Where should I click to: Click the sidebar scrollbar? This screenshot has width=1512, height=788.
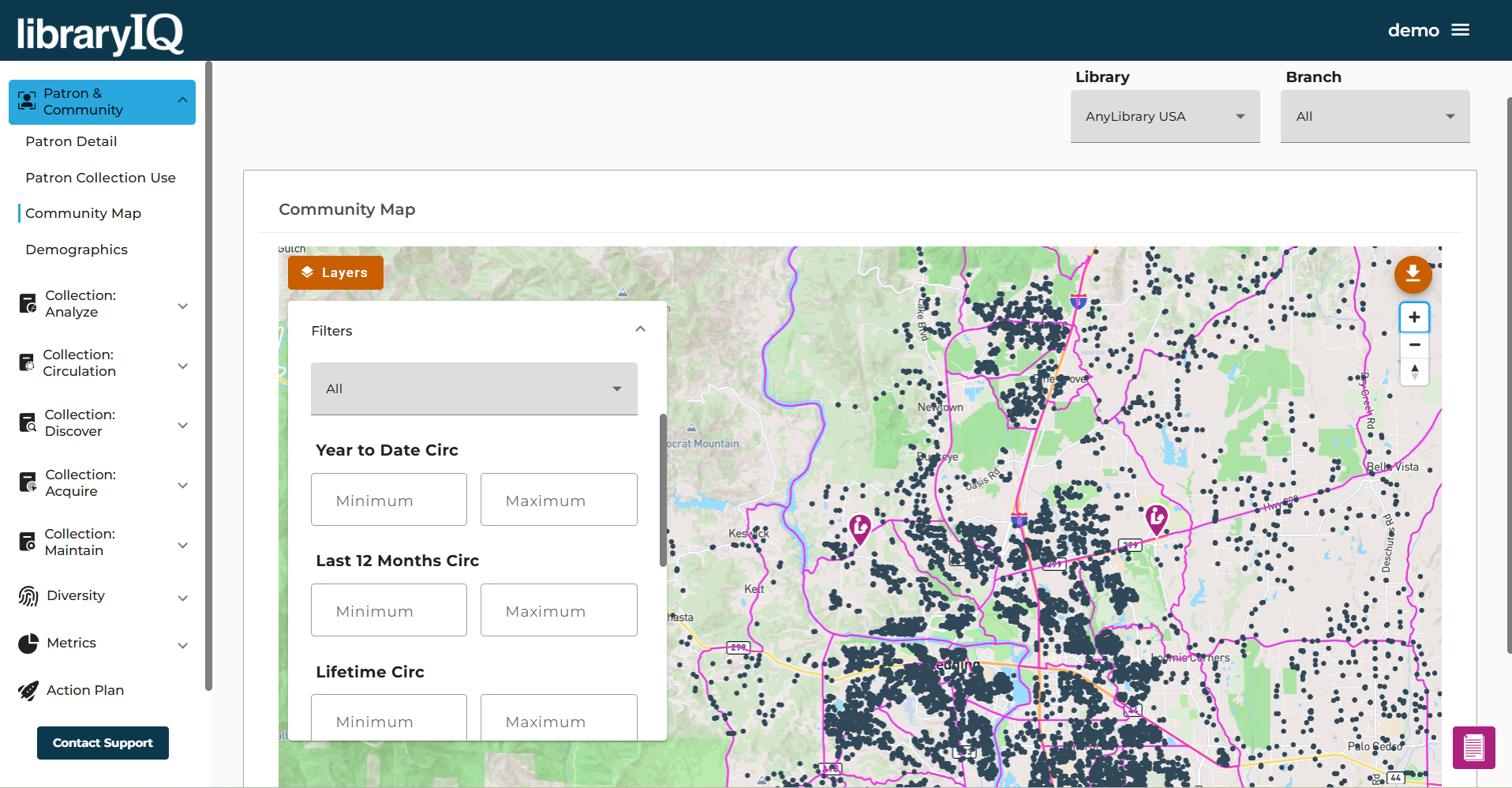coord(208,376)
